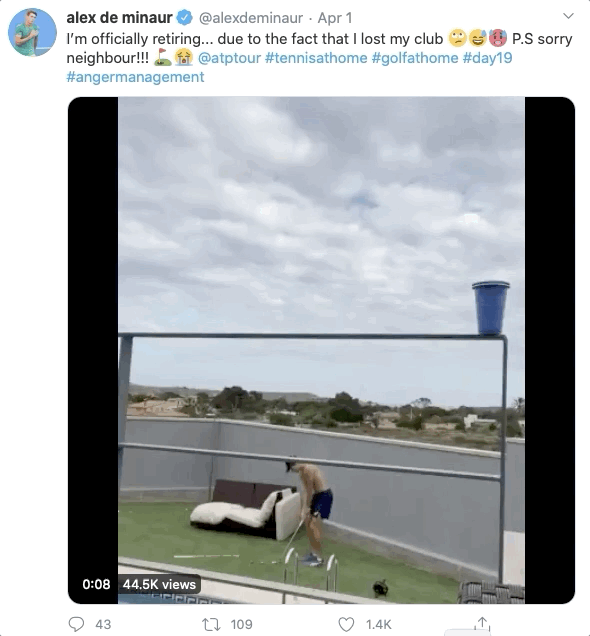The width and height of the screenshot is (590, 636).
Task: Open the #day19 hashtag
Action: [487, 58]
